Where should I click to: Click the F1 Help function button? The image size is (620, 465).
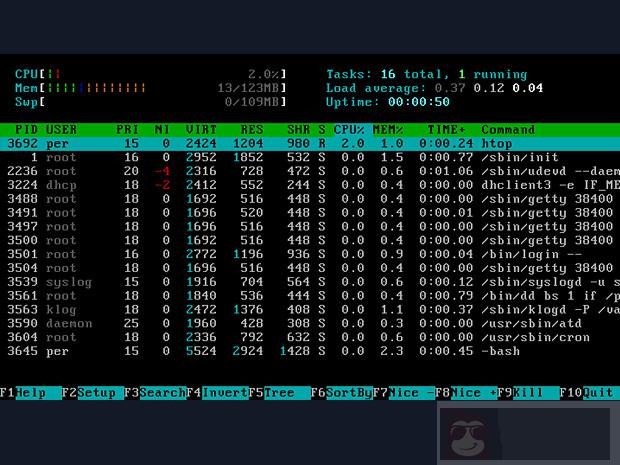31,393
